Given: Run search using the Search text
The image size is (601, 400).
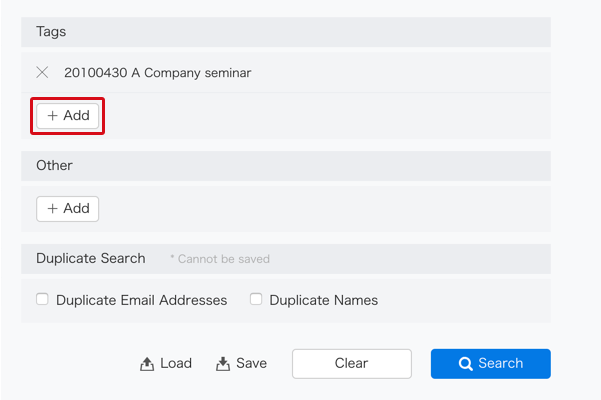Looking at the screenshot, I should 501,363.
